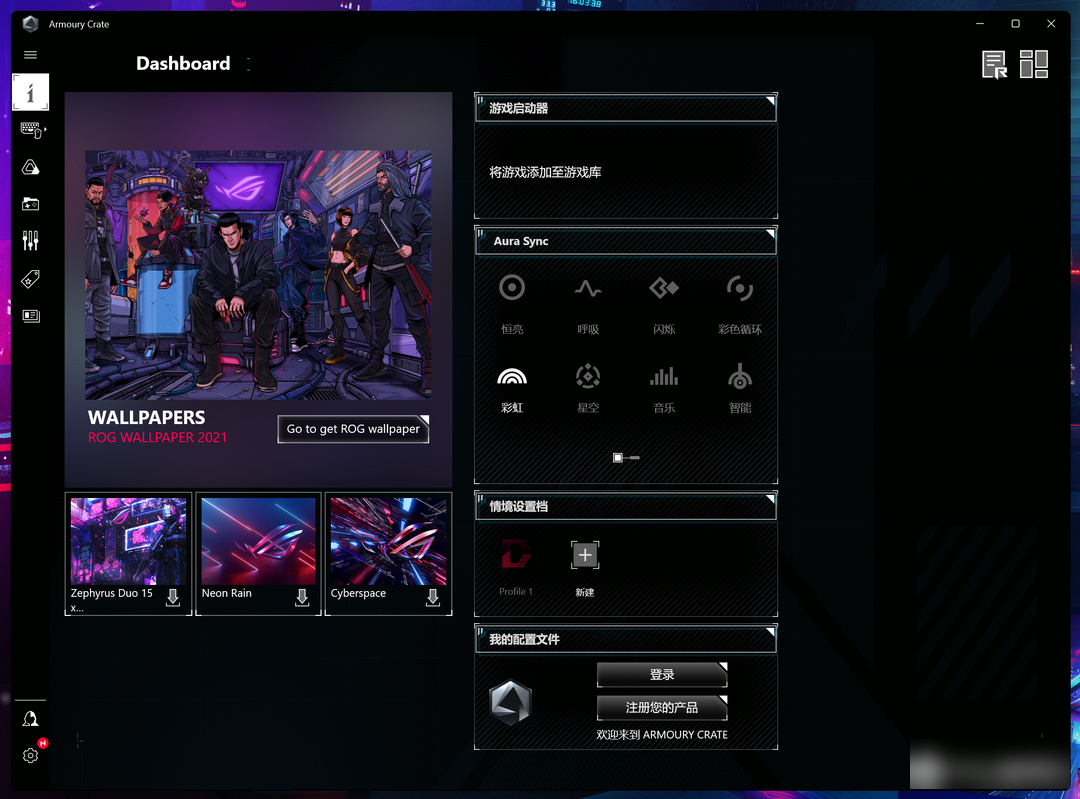Viewport: 1080px width, 799px height.
Task: Click the list view icon at top right
Action: (x=994, y=65)
